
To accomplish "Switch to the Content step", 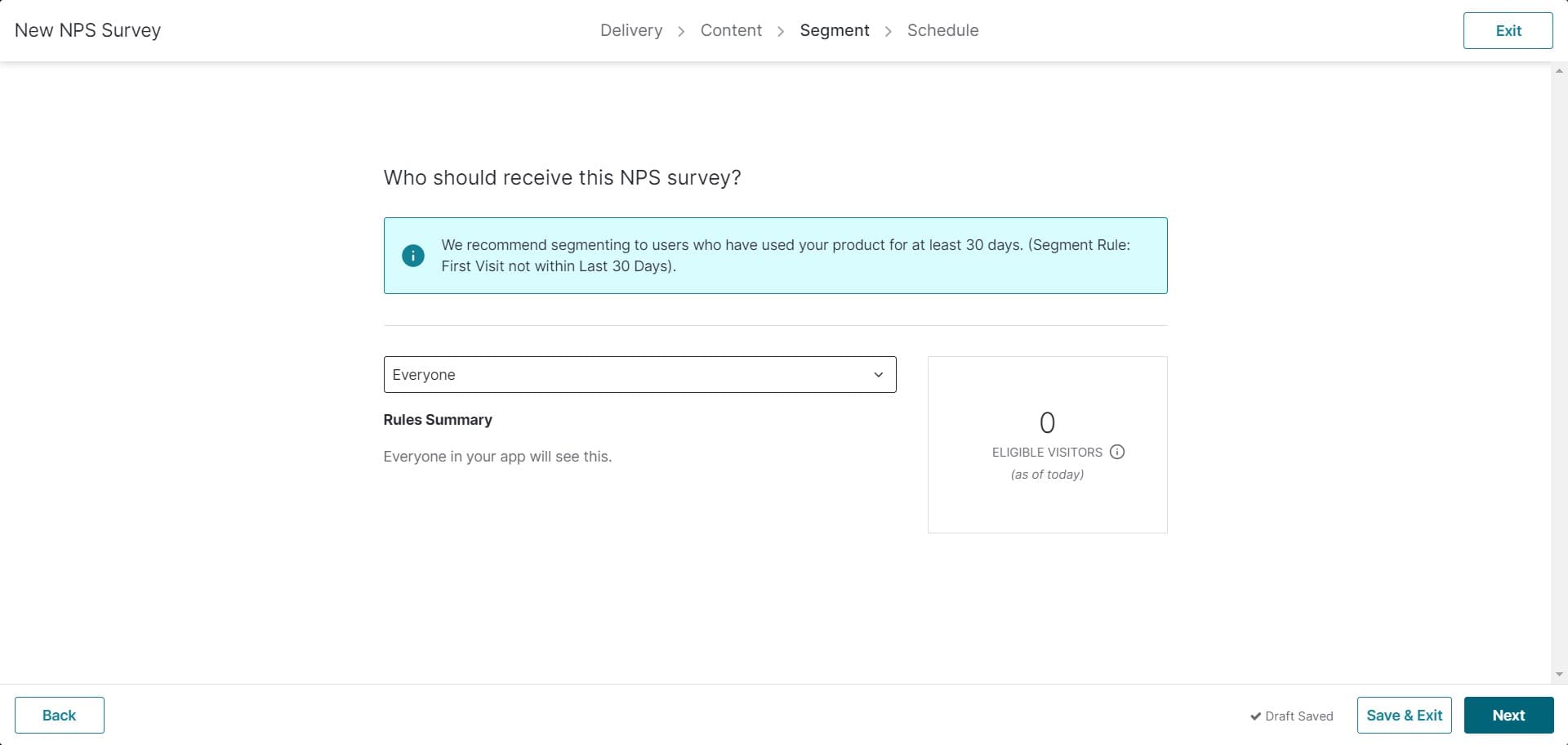I will [x=730, y=30].
